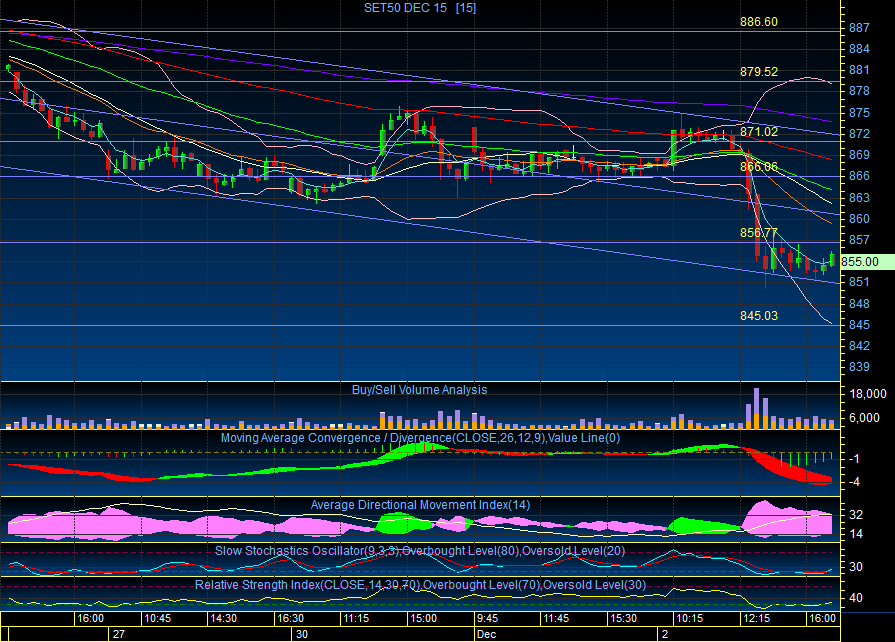This screenshot has width=895, height=642.
Task: Click the 11:45 time axis label
Action: (x=556, y=618)
